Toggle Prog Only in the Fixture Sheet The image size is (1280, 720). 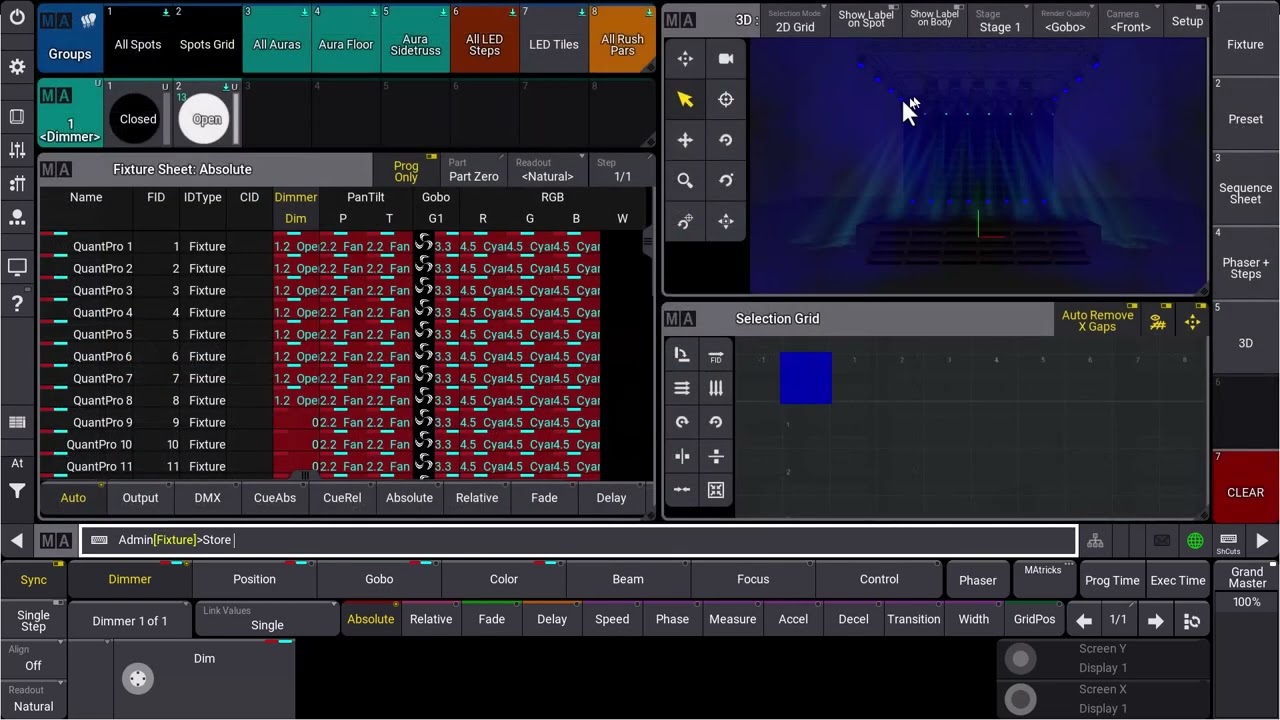(x=406, y=171)
